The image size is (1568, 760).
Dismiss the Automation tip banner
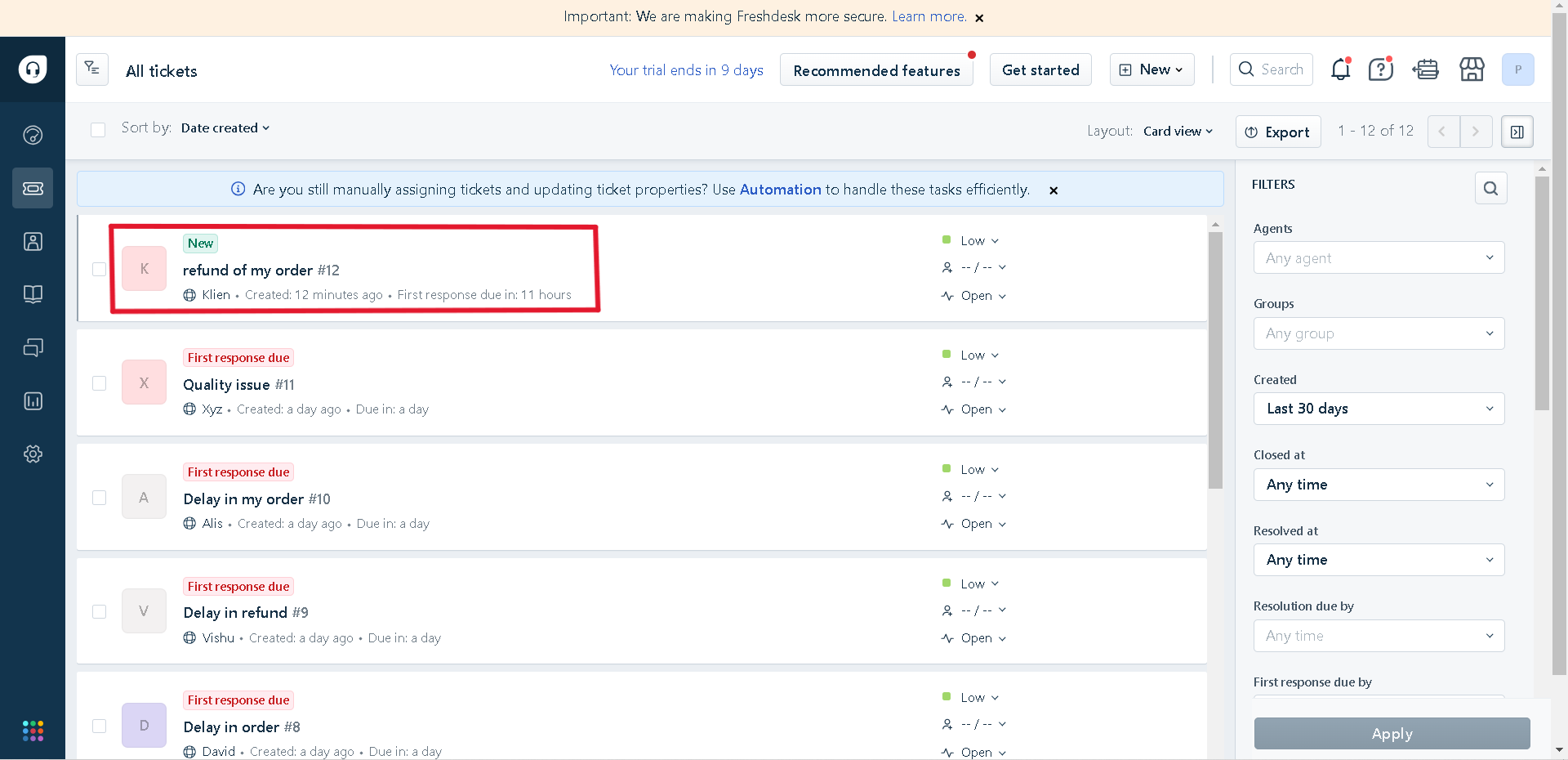pyautogui.click(x=1053, y=190)
